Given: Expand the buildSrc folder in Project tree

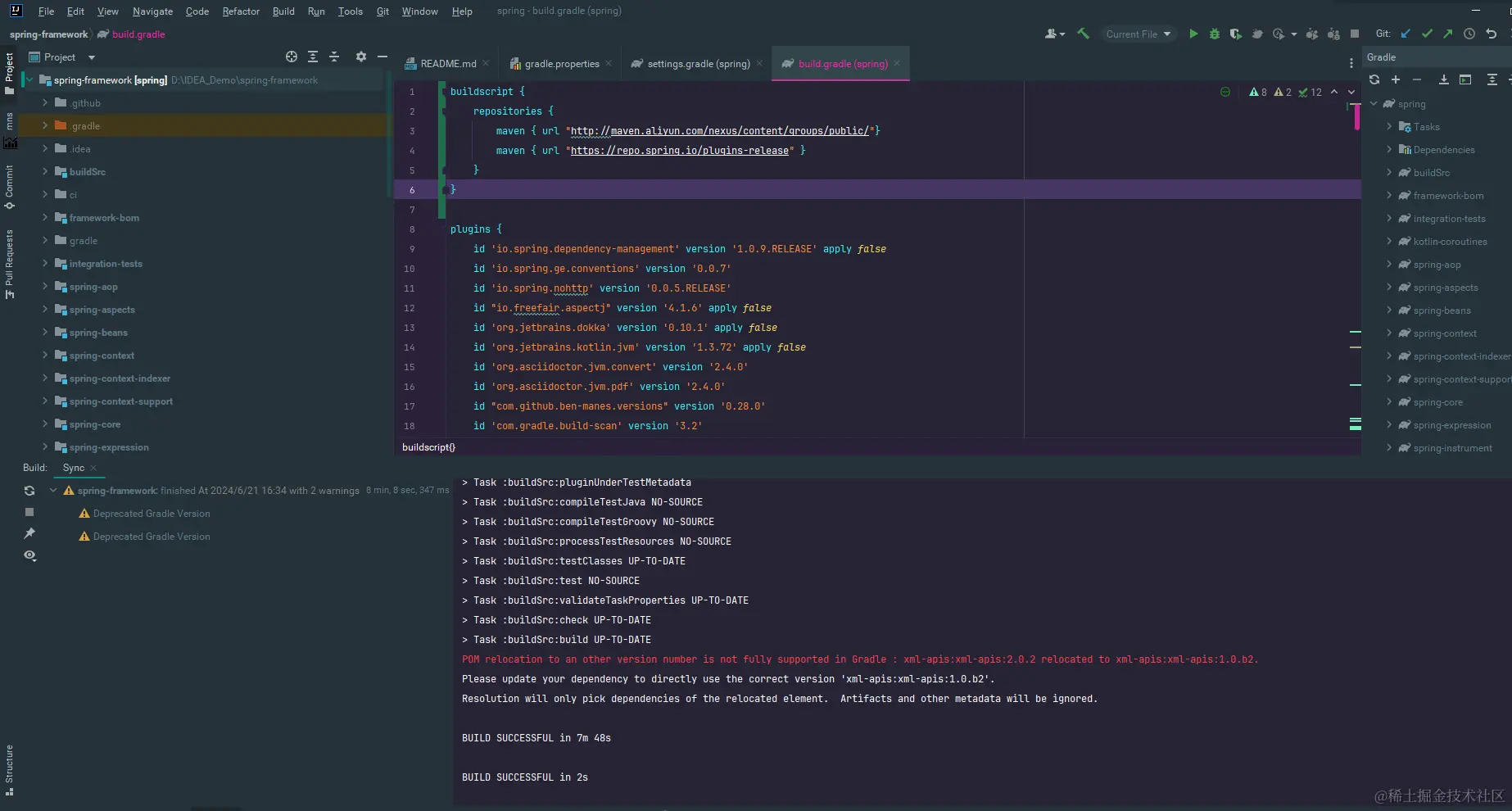Looking at the screenshot, I should click(x=45, y=172).
